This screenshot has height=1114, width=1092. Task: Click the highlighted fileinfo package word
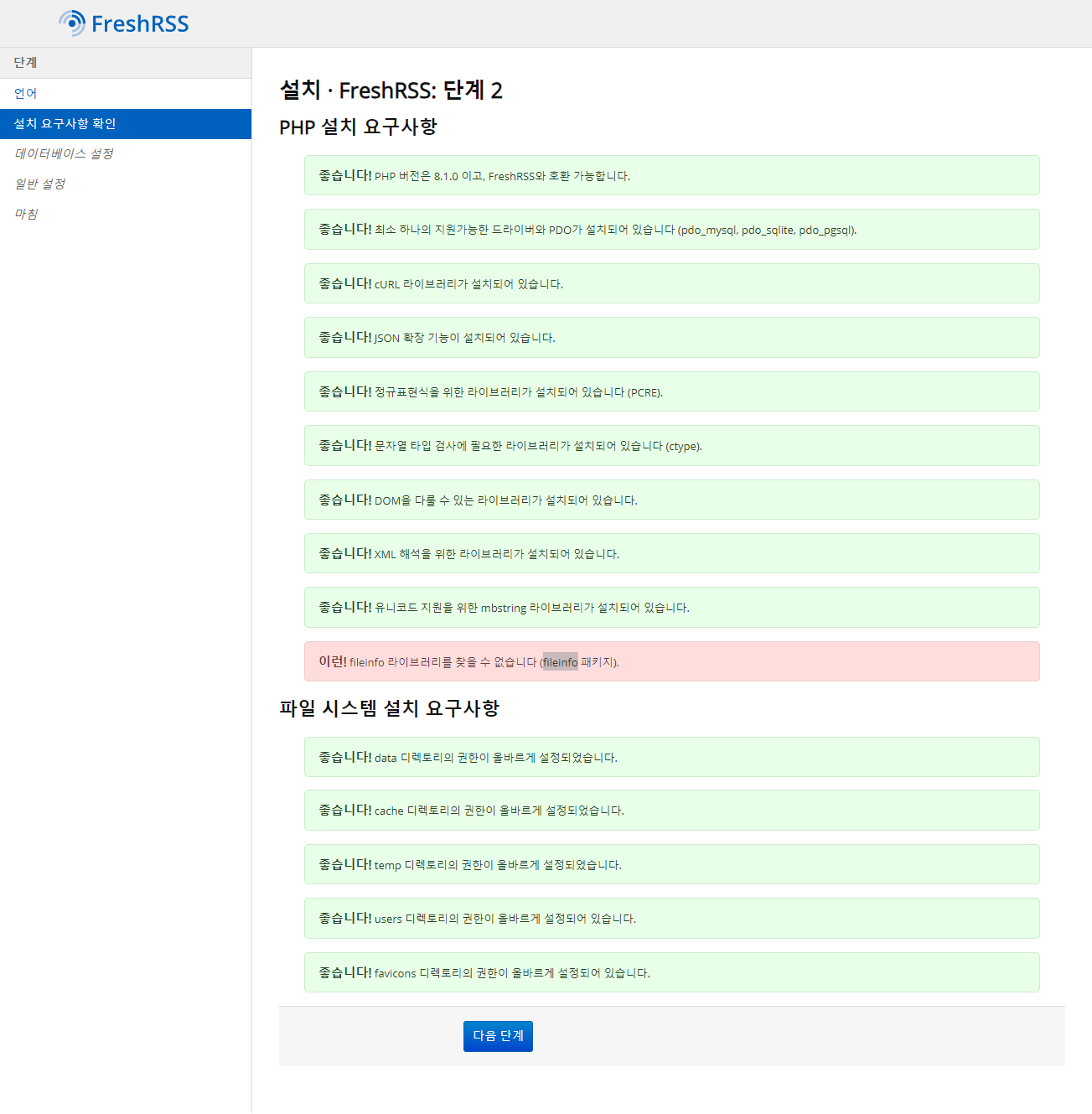pyautogui.click(x=561, y=662)
